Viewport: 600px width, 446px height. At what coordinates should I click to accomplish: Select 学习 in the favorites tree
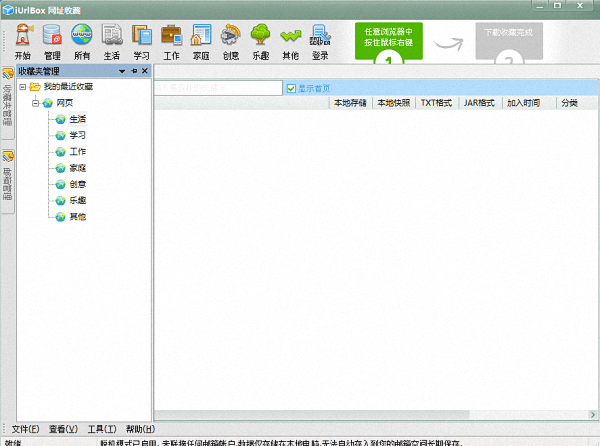click(77, 135)
